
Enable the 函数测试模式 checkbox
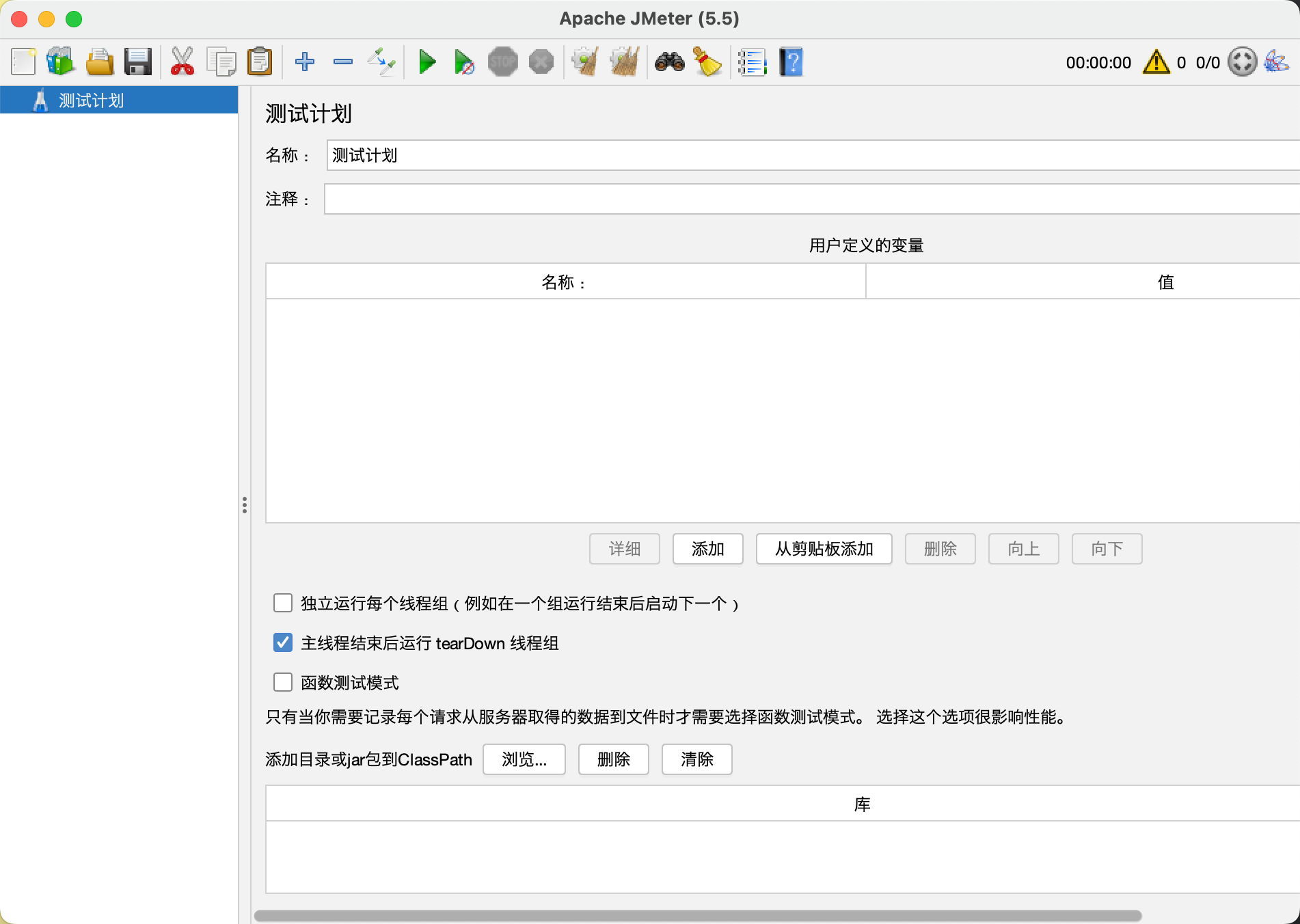283,682
